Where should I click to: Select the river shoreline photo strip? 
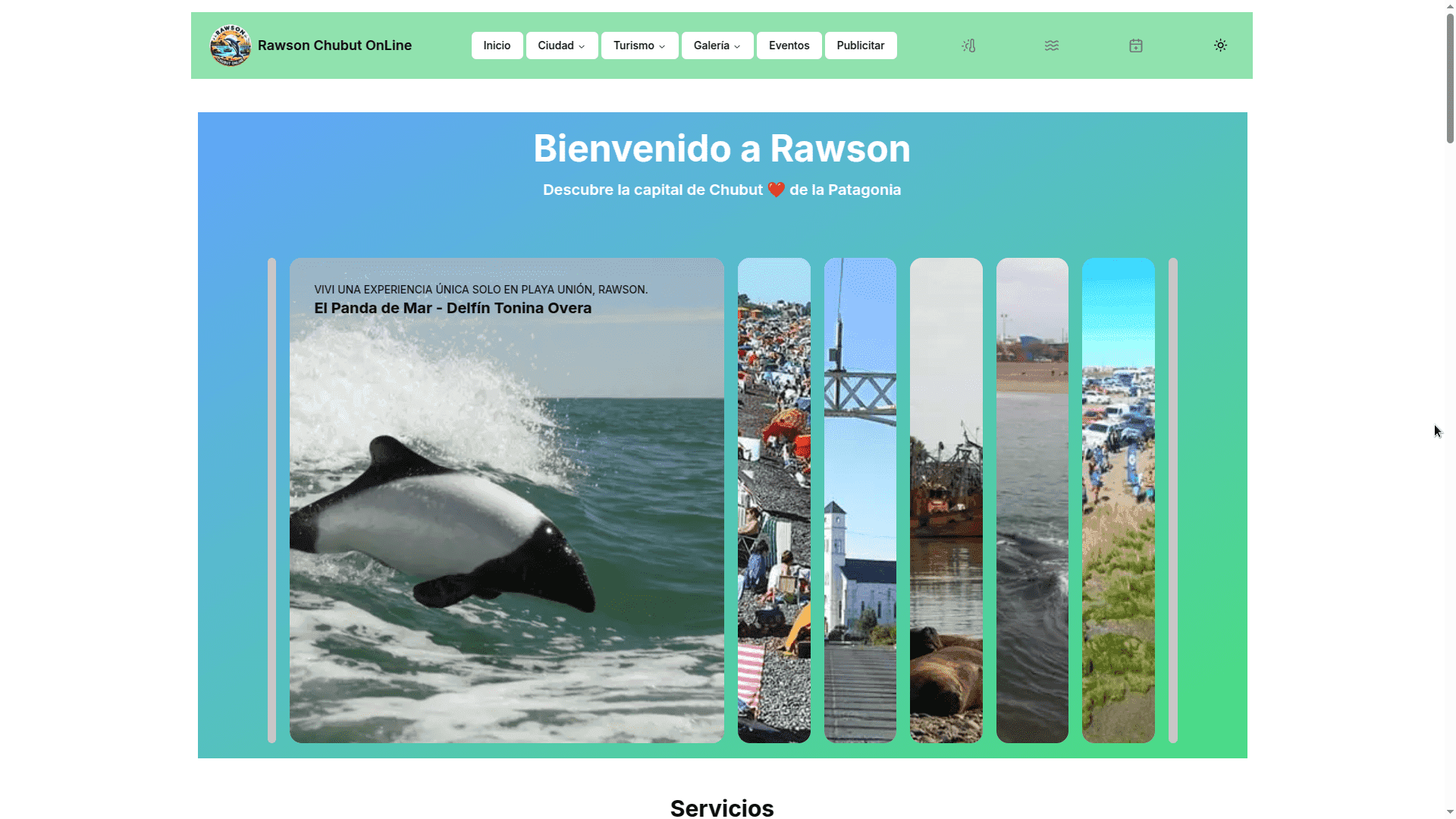[1032, 500]
